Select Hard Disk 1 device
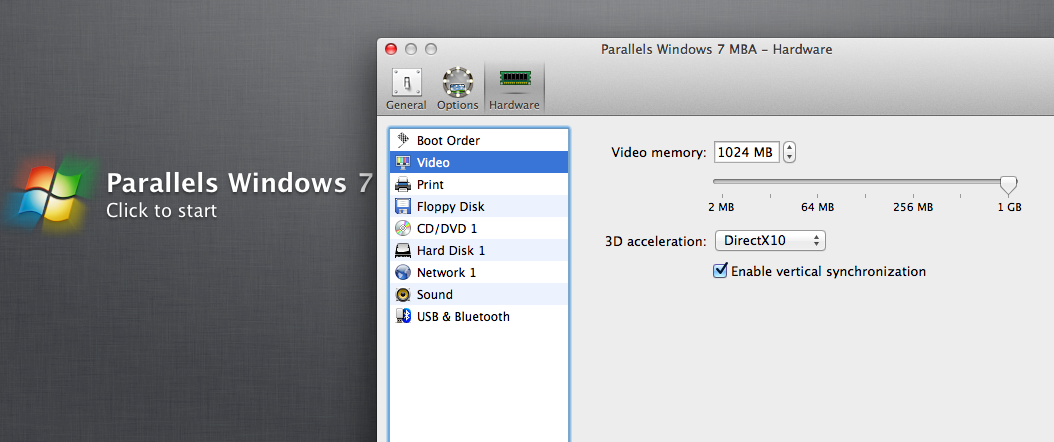The image size is (1054, 442). (x=450, y=251)
